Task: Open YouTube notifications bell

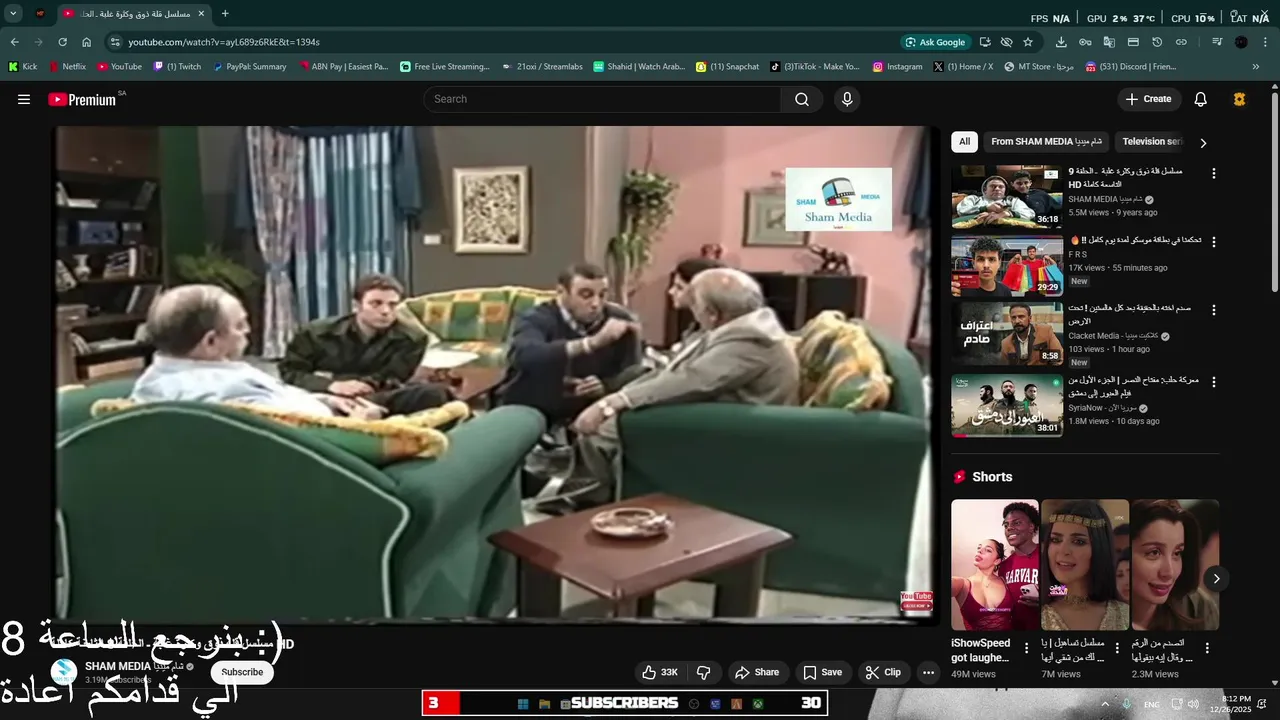Action: (1201, 99)
